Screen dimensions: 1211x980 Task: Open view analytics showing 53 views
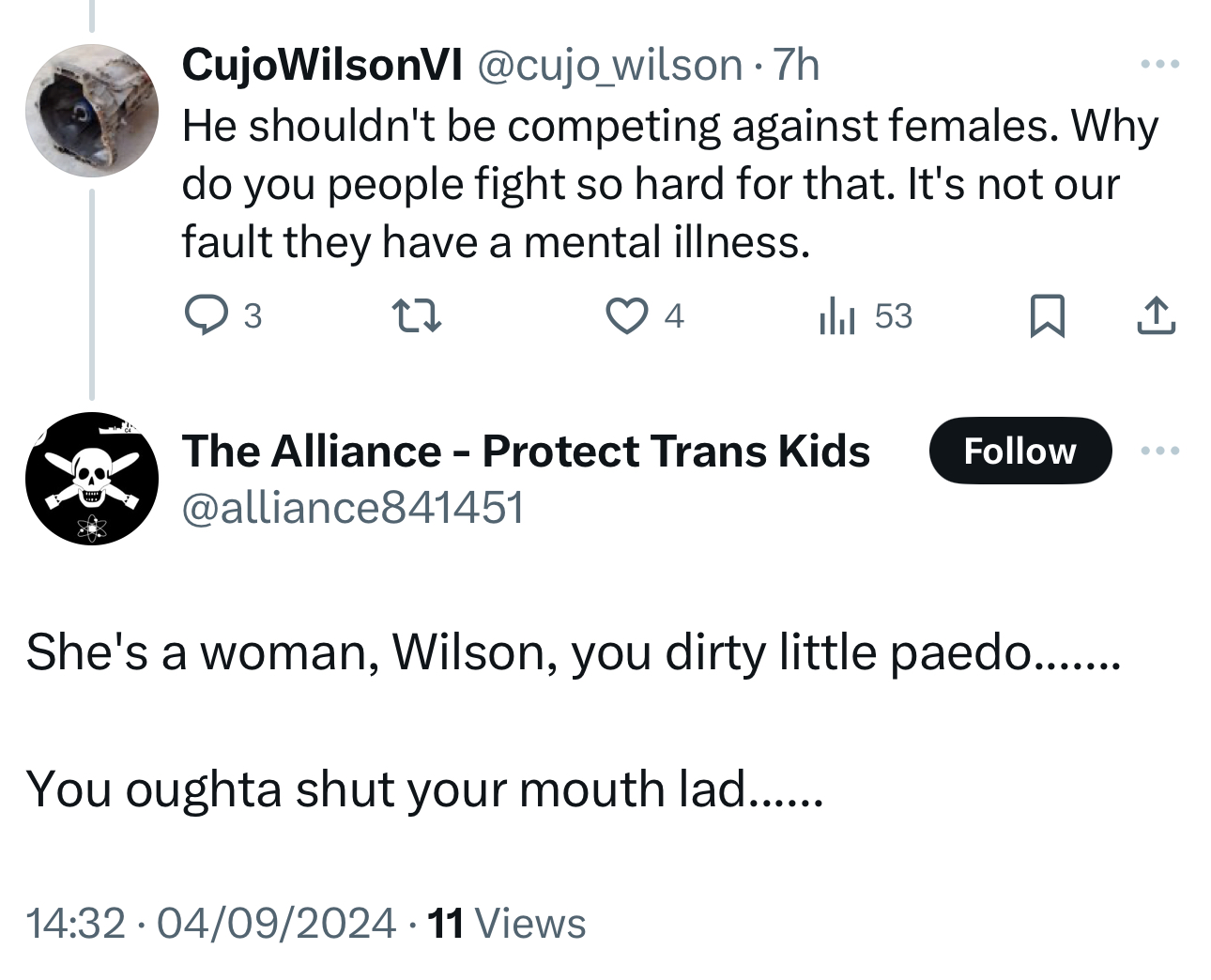[865, 316]
